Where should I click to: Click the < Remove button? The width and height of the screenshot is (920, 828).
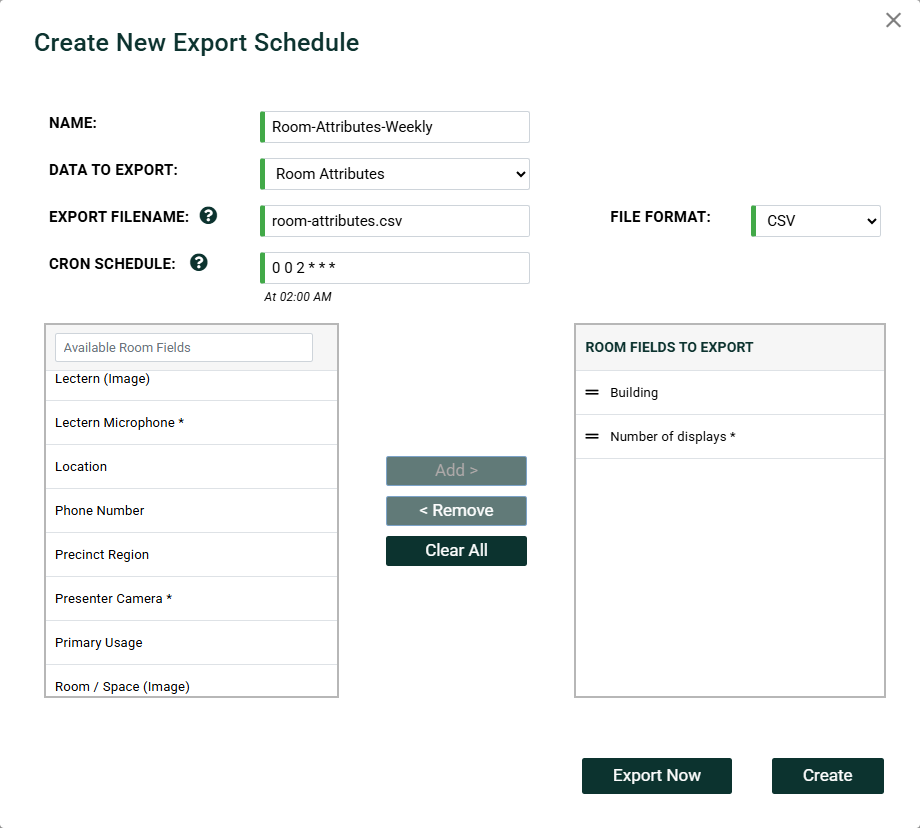coord(456,511)
